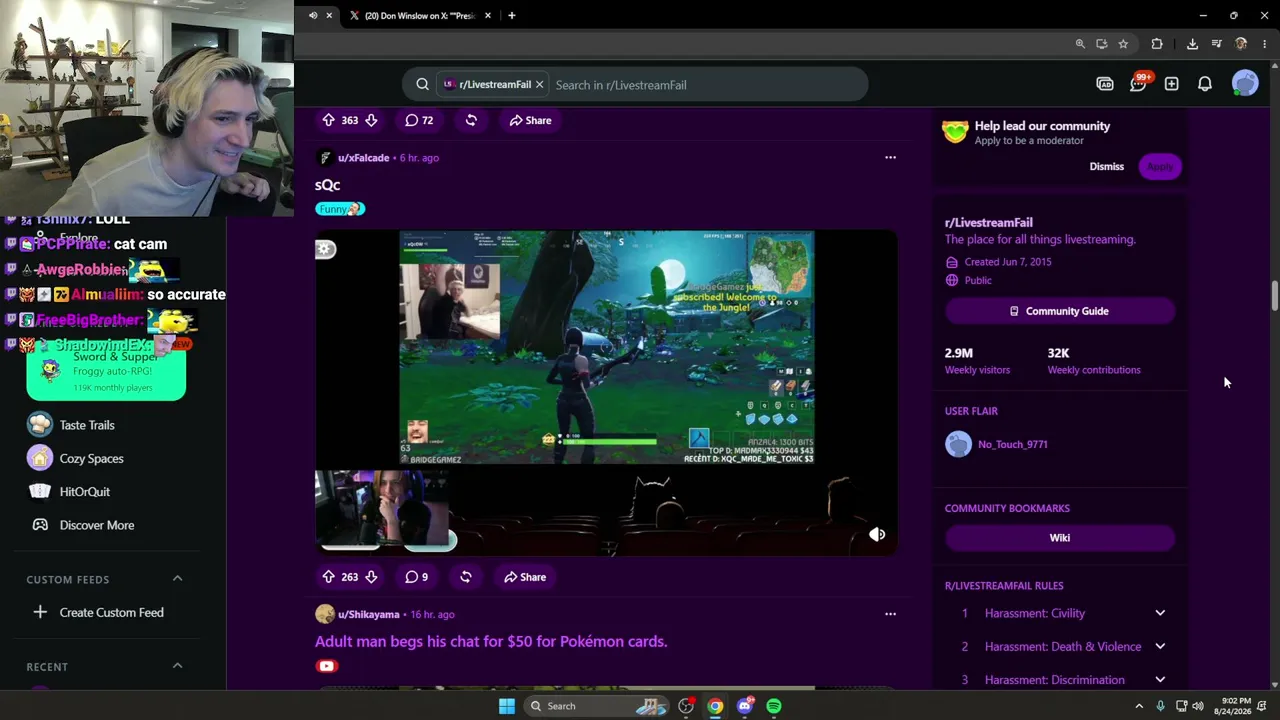Open Chrome downloads
The image size is (1280, 720).
[1192, 44]
